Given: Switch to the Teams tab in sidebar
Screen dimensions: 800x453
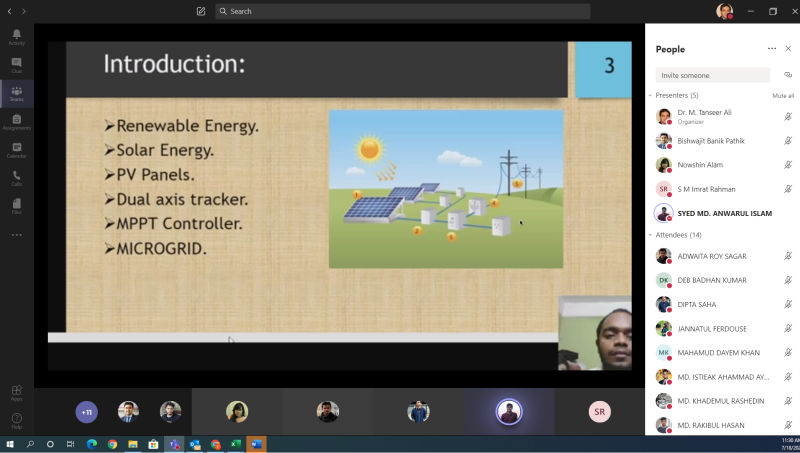Looking at the screenshot, I should (x=16, y=93).
